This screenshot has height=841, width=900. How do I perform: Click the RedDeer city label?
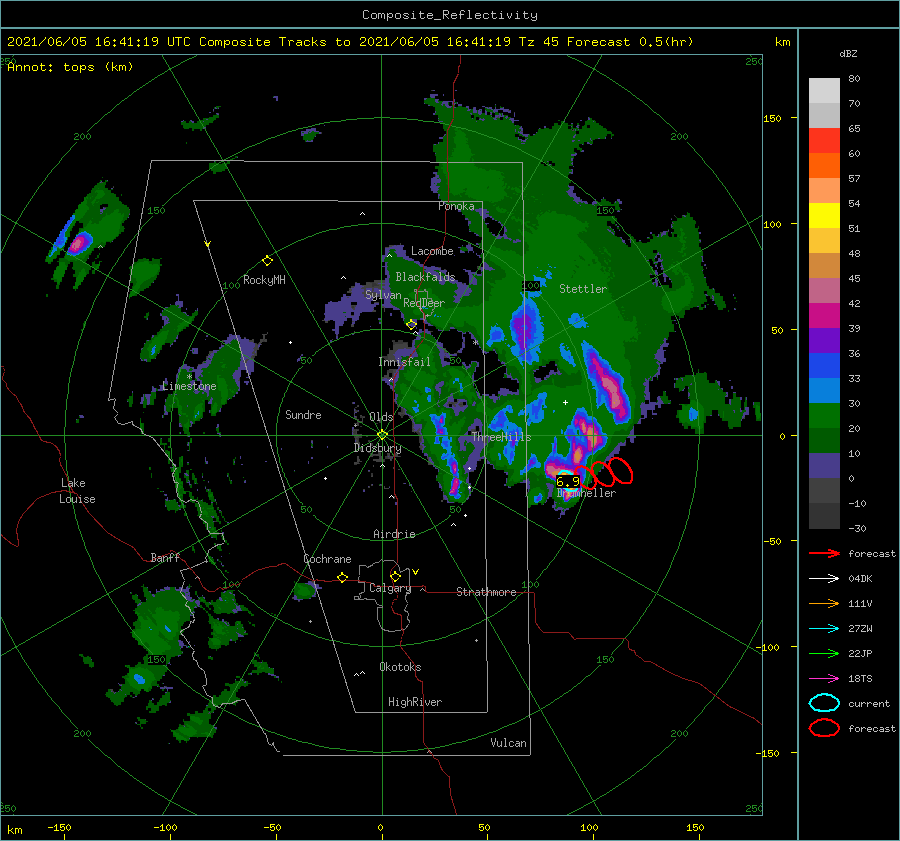click(424, 303)
